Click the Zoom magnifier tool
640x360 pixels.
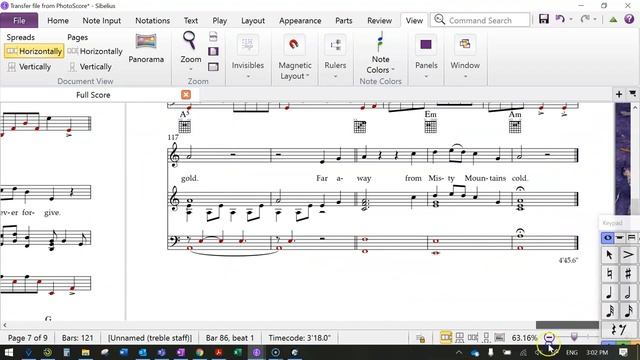[190, 41]
